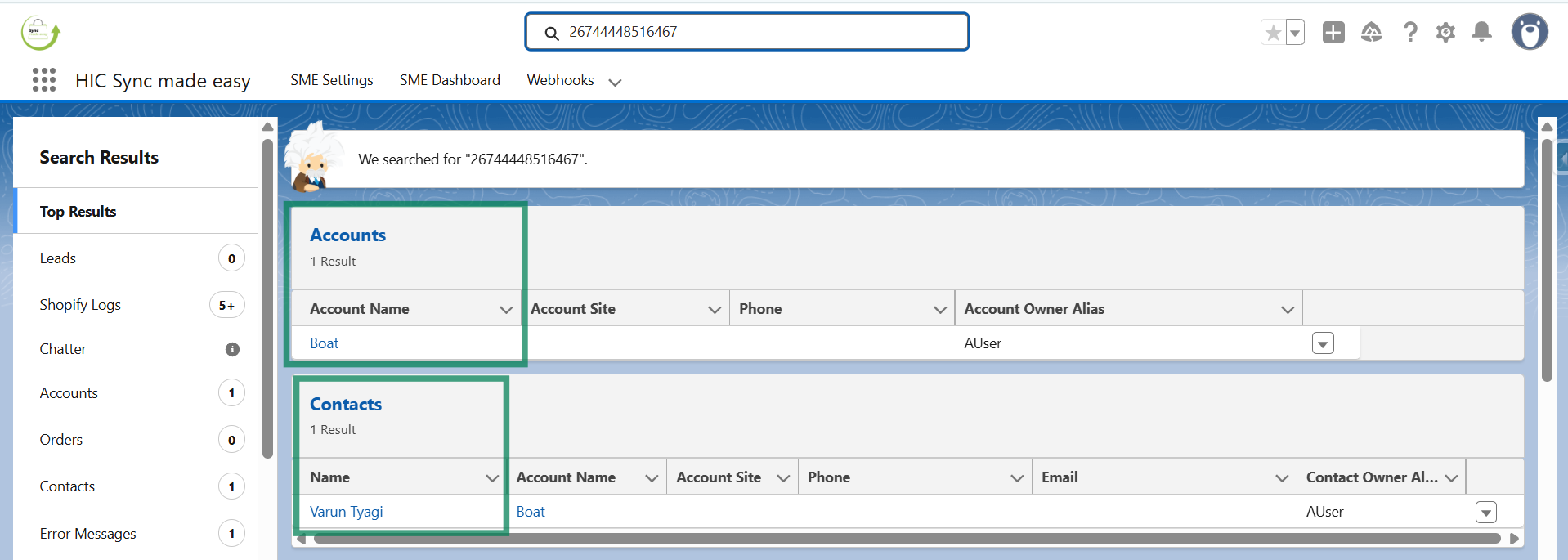Open Contact Owner Alias column chevron
The image size is (1568, 560).
(1452, 478)
